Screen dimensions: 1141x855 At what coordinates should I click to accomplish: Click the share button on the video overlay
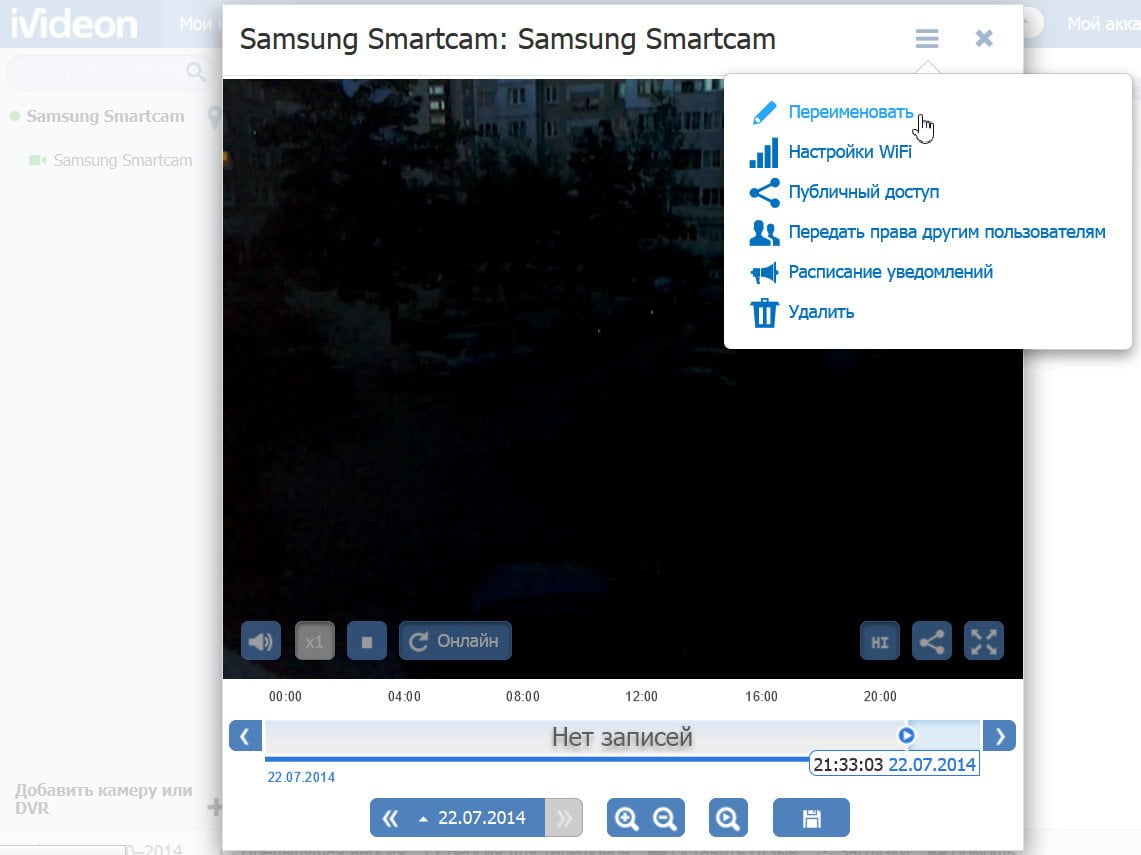coord(931,641)
